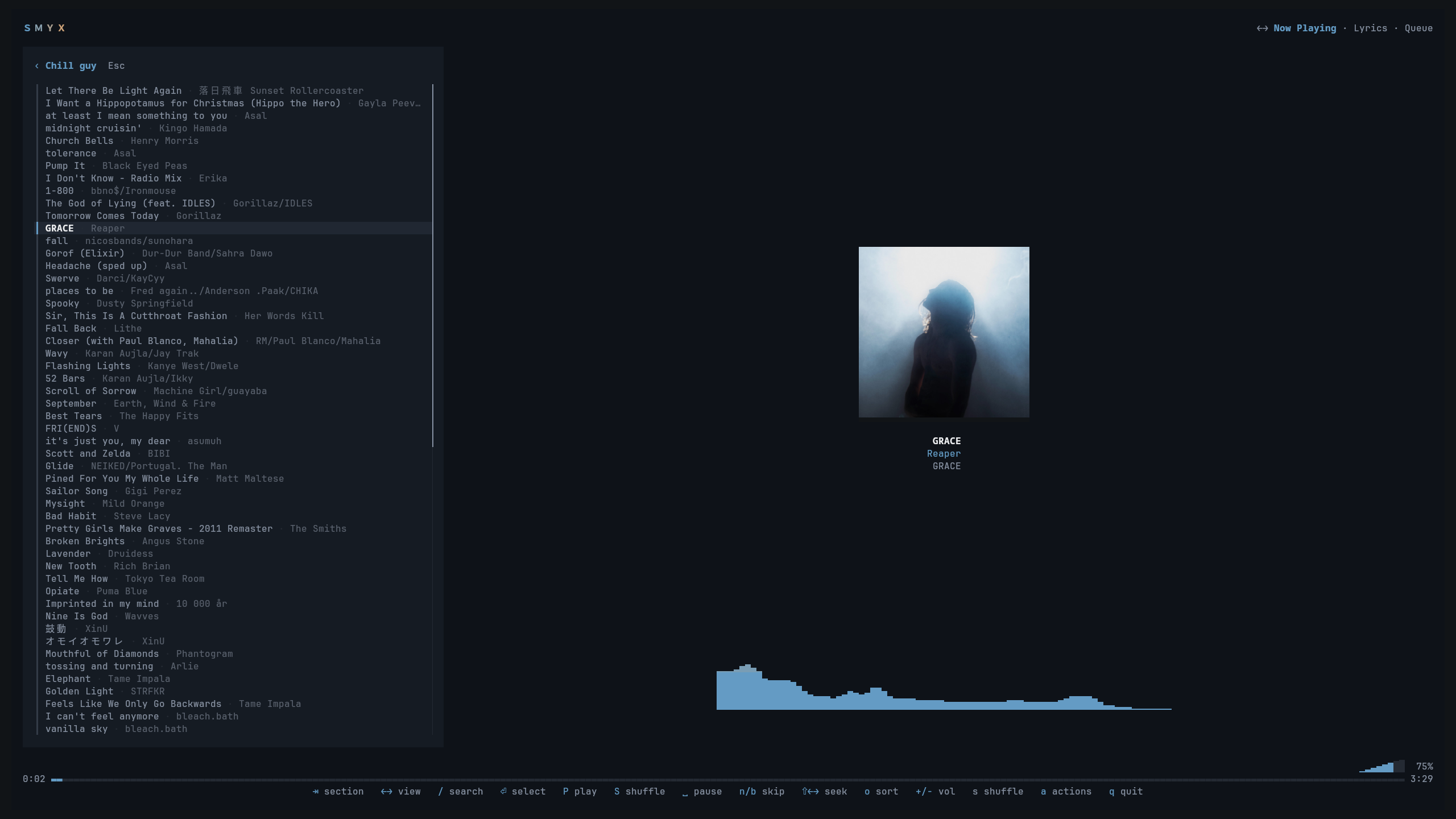Viewport: 1456px width, 819px height.
Task: Click the Esc hint to close playlist
Action: point(116,66)
